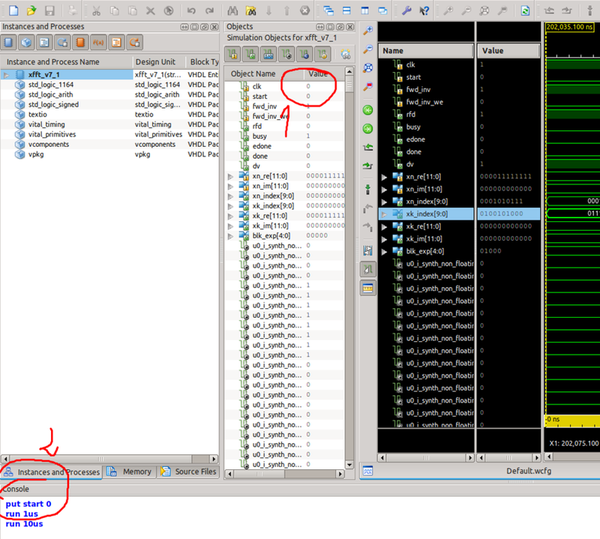
Task: Click the Object Name column header
Action: coord(252,74)
